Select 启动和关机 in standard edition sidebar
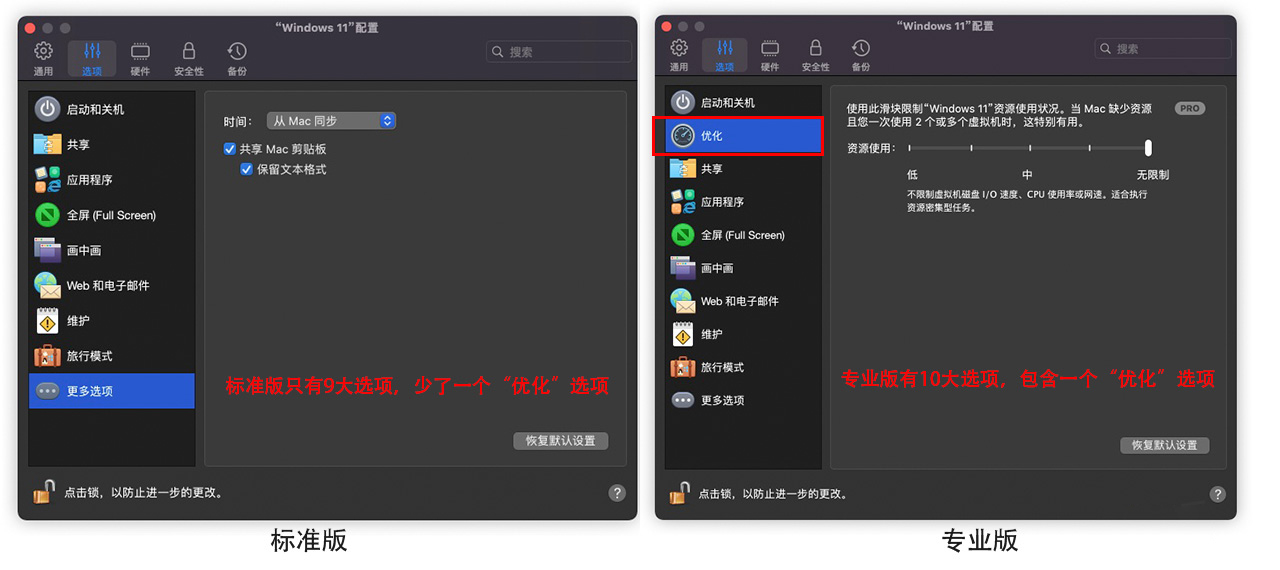 click(112, 109)
